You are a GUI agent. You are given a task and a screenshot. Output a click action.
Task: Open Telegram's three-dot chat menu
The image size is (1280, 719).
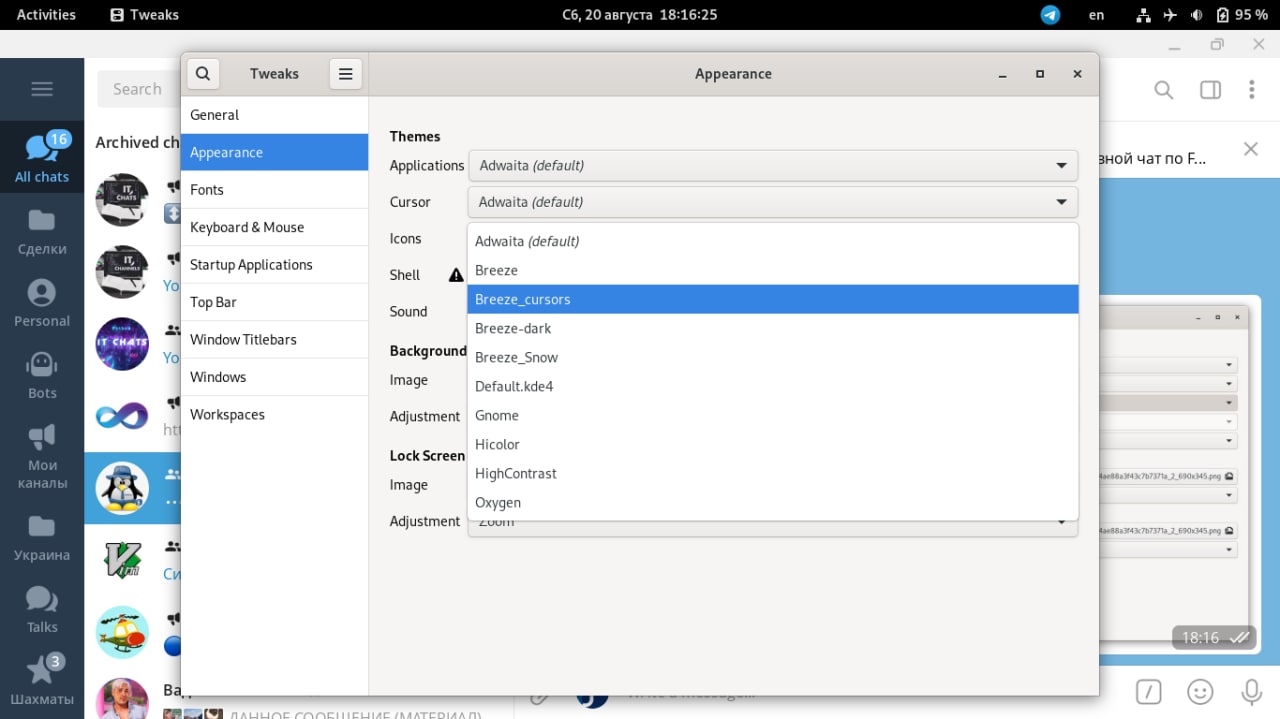(x=1252, y=90)
